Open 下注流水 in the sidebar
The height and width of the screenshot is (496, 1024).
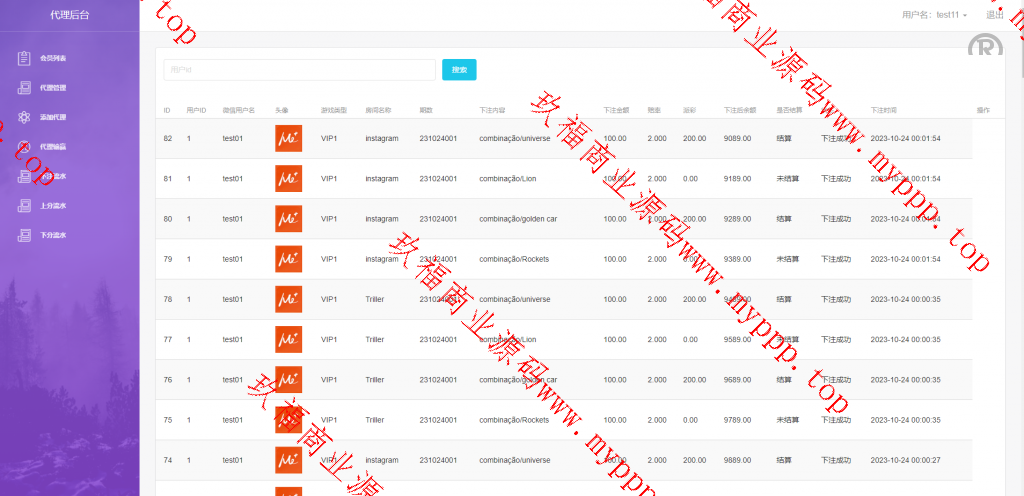[52, 177]
